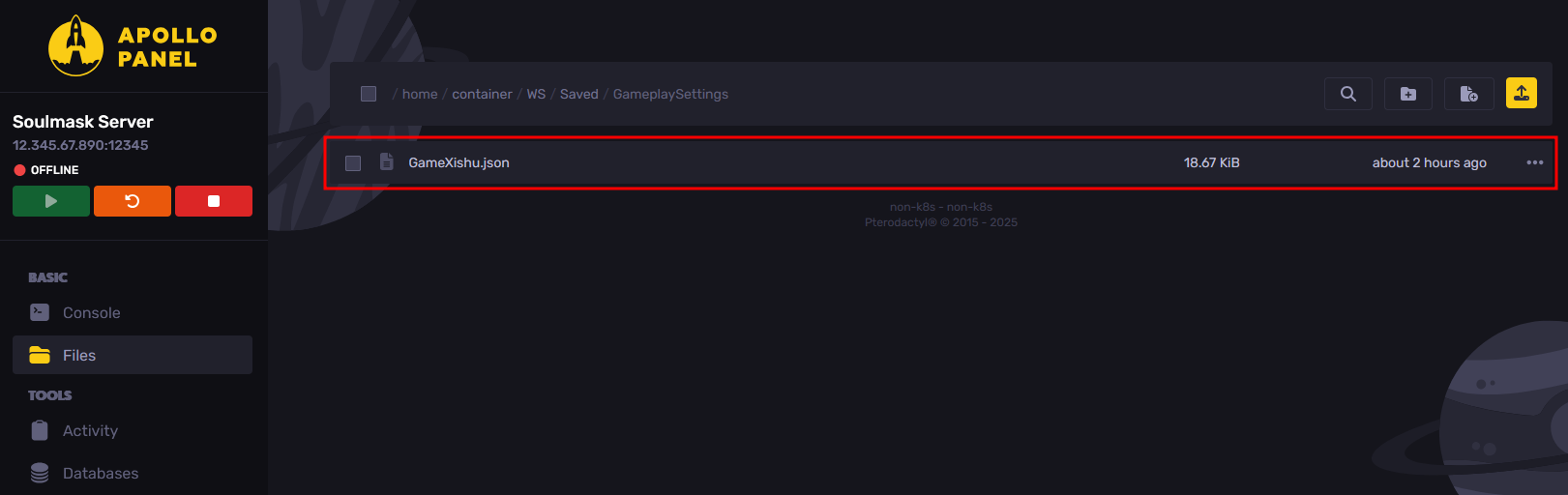The width and height of the screenshot is (1568, 495).
Task: Click the create new folder icon
Action: click(1407, 94)
